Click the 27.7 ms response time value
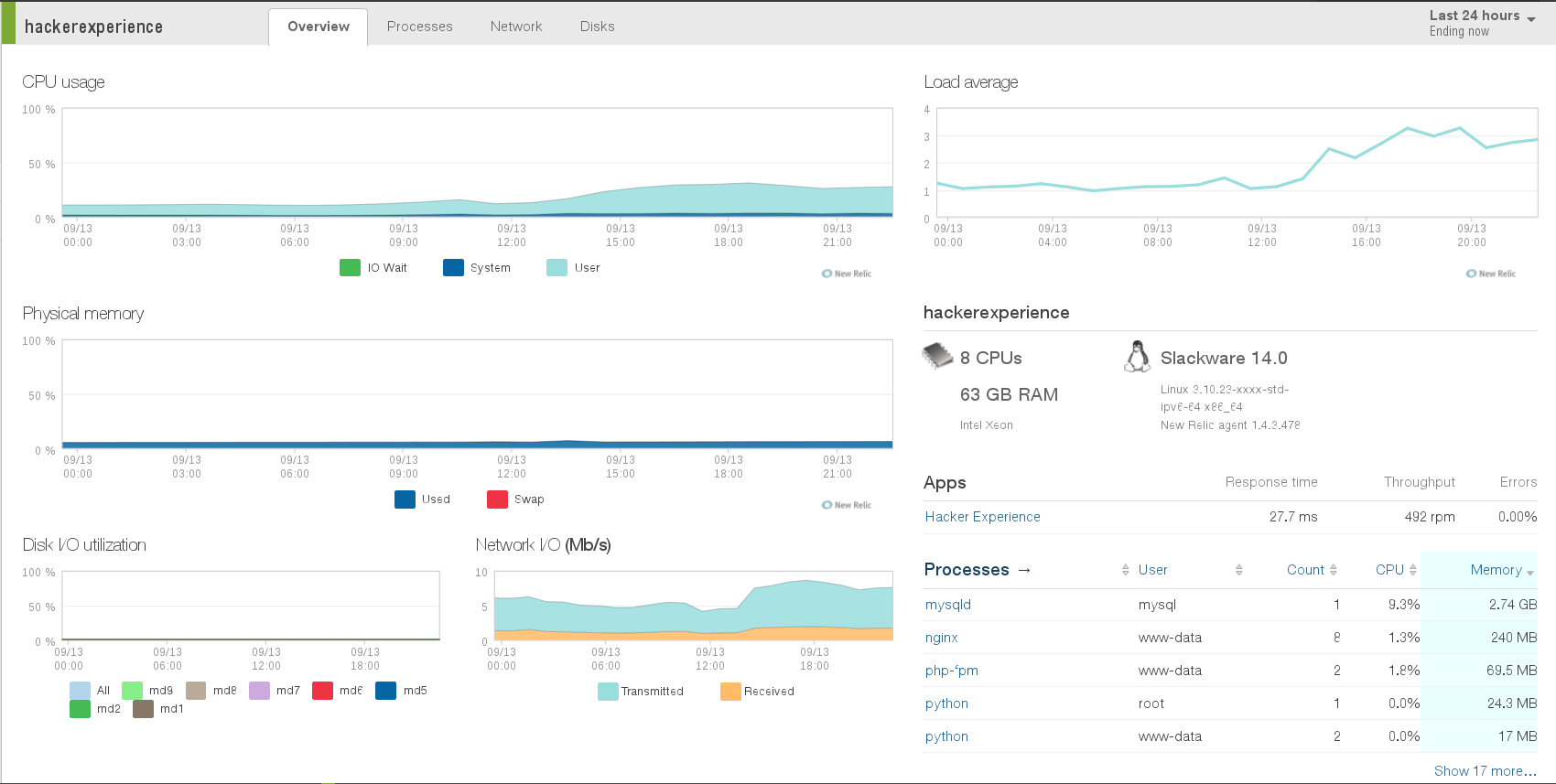Image resolution: width=1556 pixels, height=784 pixels. click(1292, 517)
